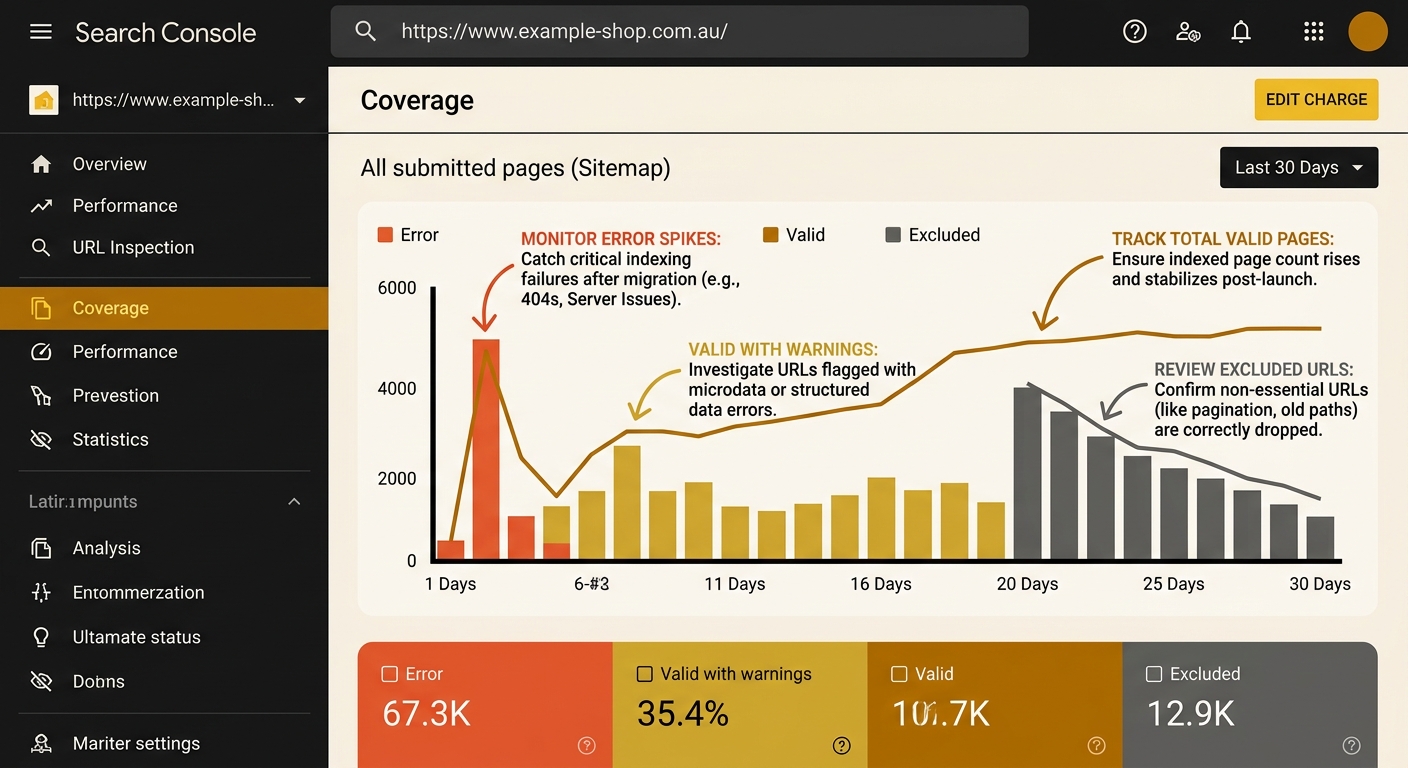The width and height of the screenshot is (1408, 768).
Task: Click the EDIT CHARGE button
Action: click(1316, 100)
